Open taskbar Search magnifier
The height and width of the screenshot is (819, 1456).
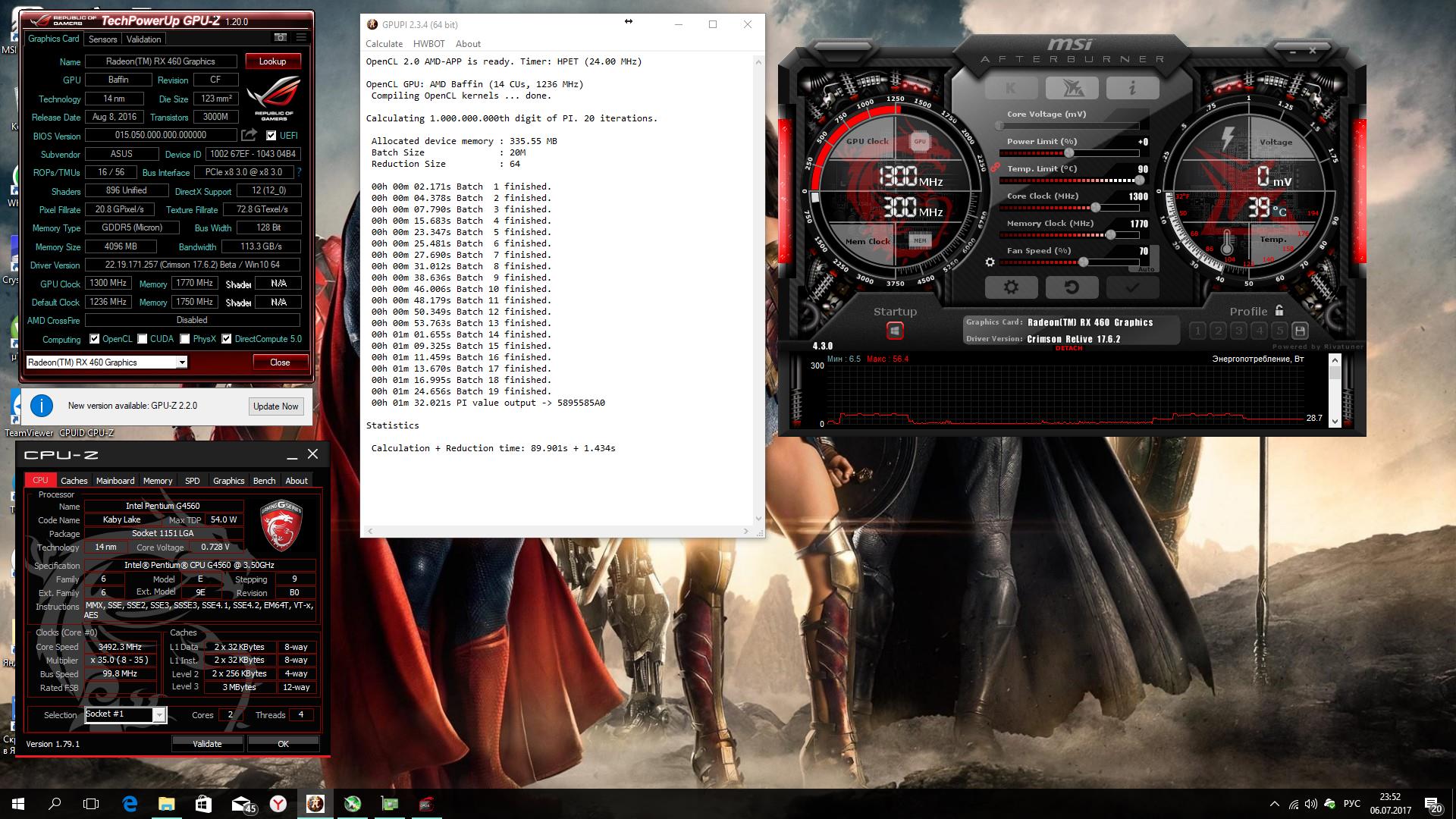point(55,804)
